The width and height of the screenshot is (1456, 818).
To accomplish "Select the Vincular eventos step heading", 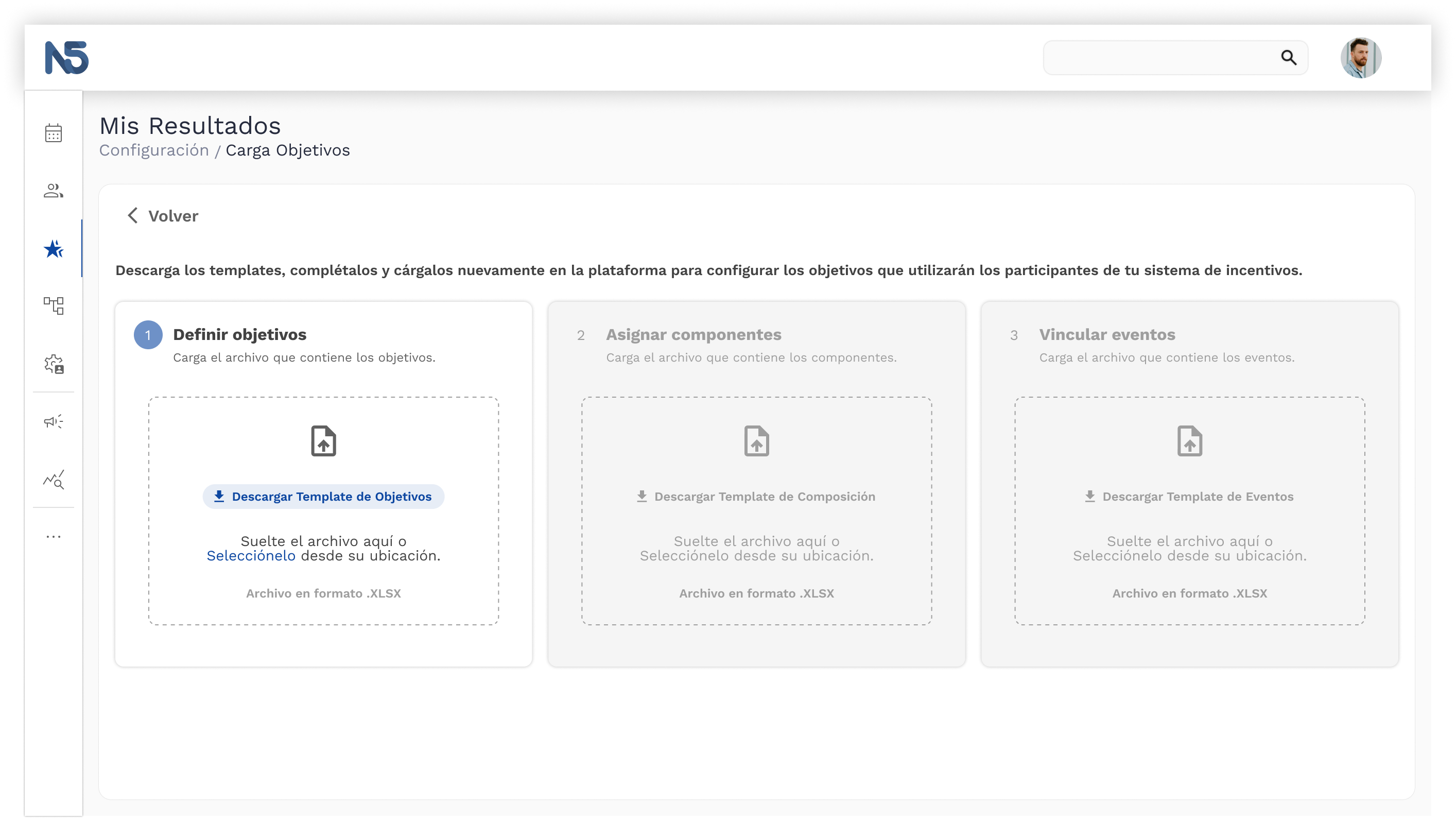I will 1107,334.
